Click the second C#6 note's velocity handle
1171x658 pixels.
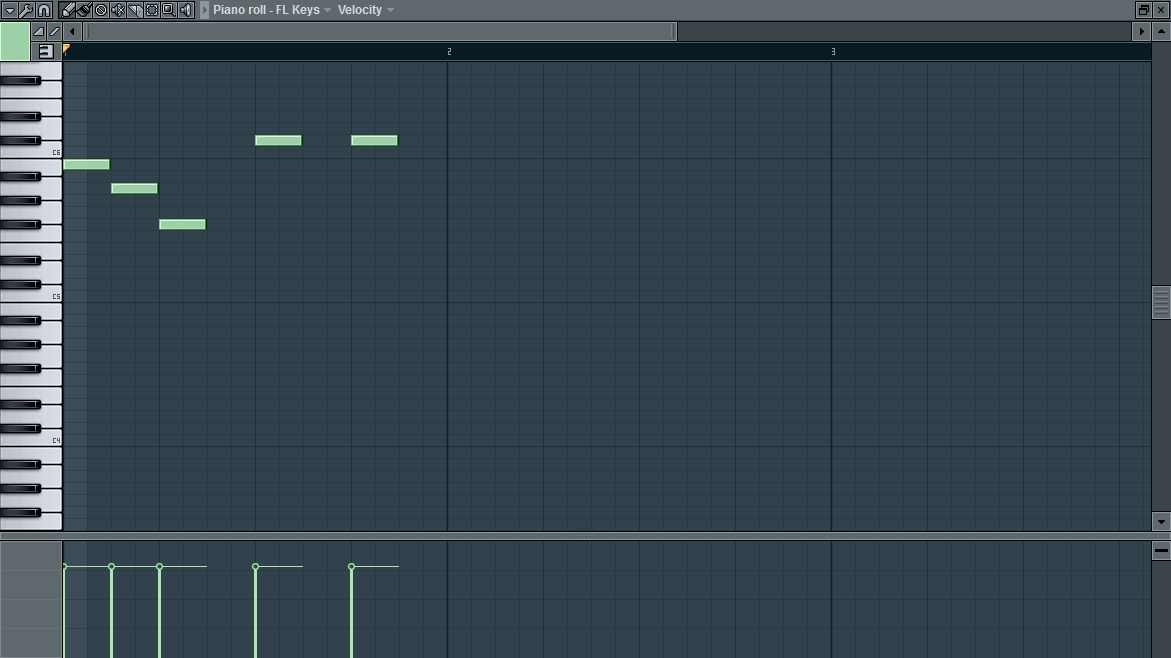coord(351,567)
